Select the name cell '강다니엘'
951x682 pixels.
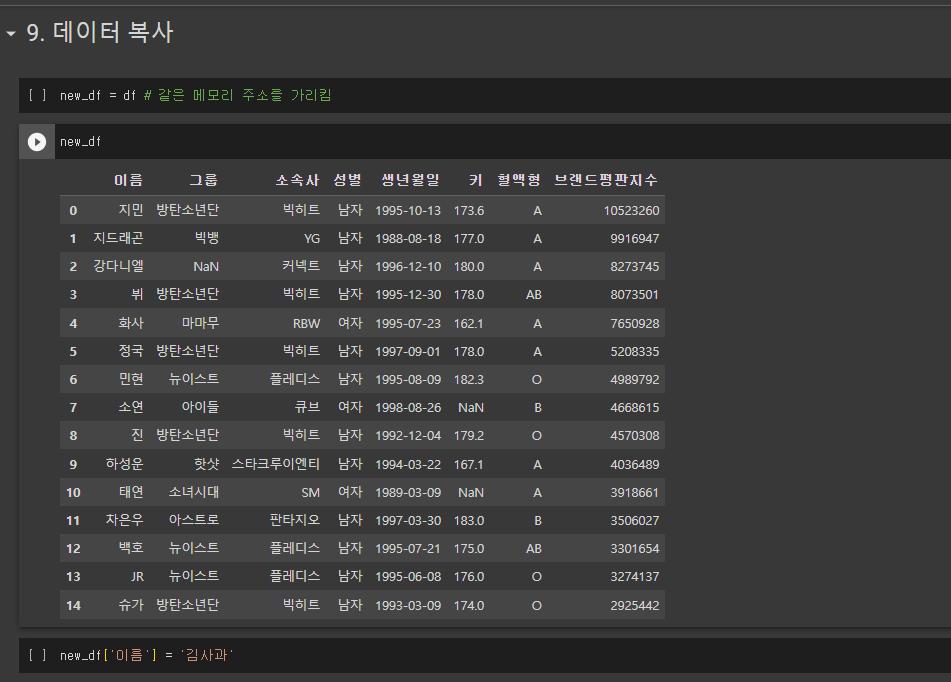[x=118, y=266]
